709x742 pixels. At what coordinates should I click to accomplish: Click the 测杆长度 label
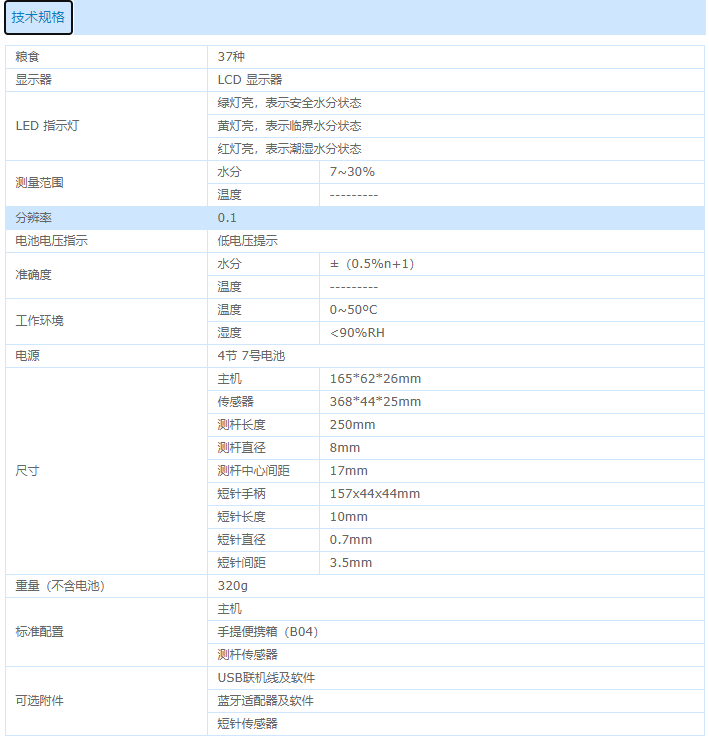tap(241, 425)
